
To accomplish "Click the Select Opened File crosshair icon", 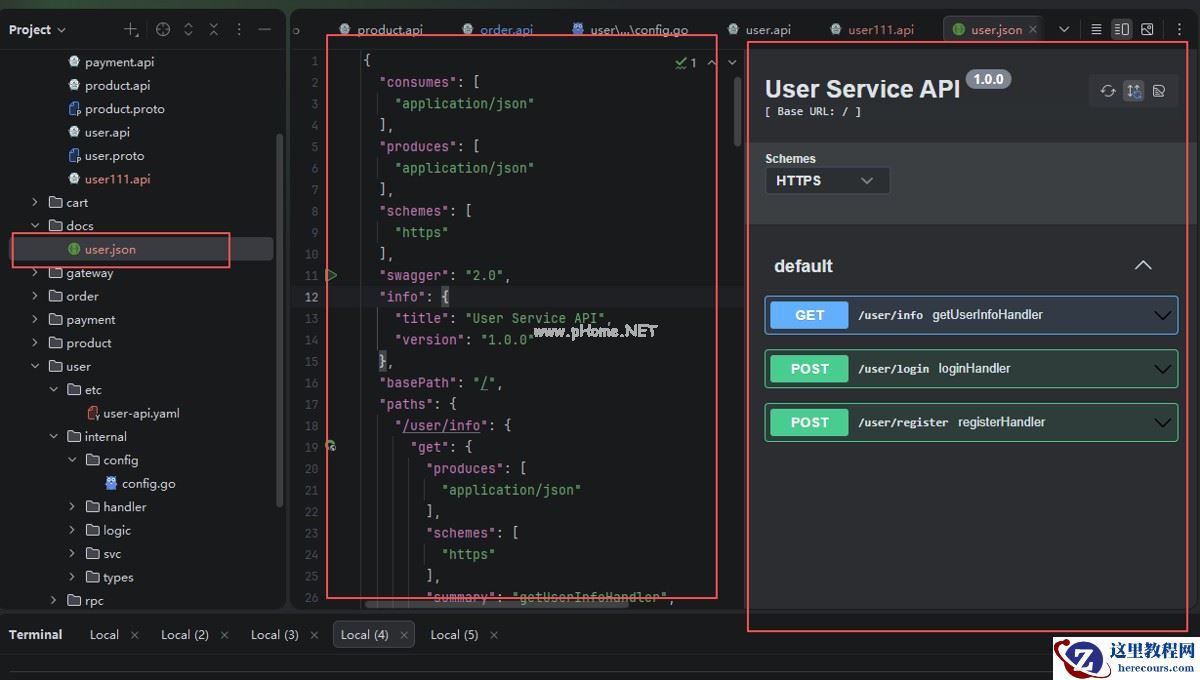I will pyautogui.click(x=163, y=30).
